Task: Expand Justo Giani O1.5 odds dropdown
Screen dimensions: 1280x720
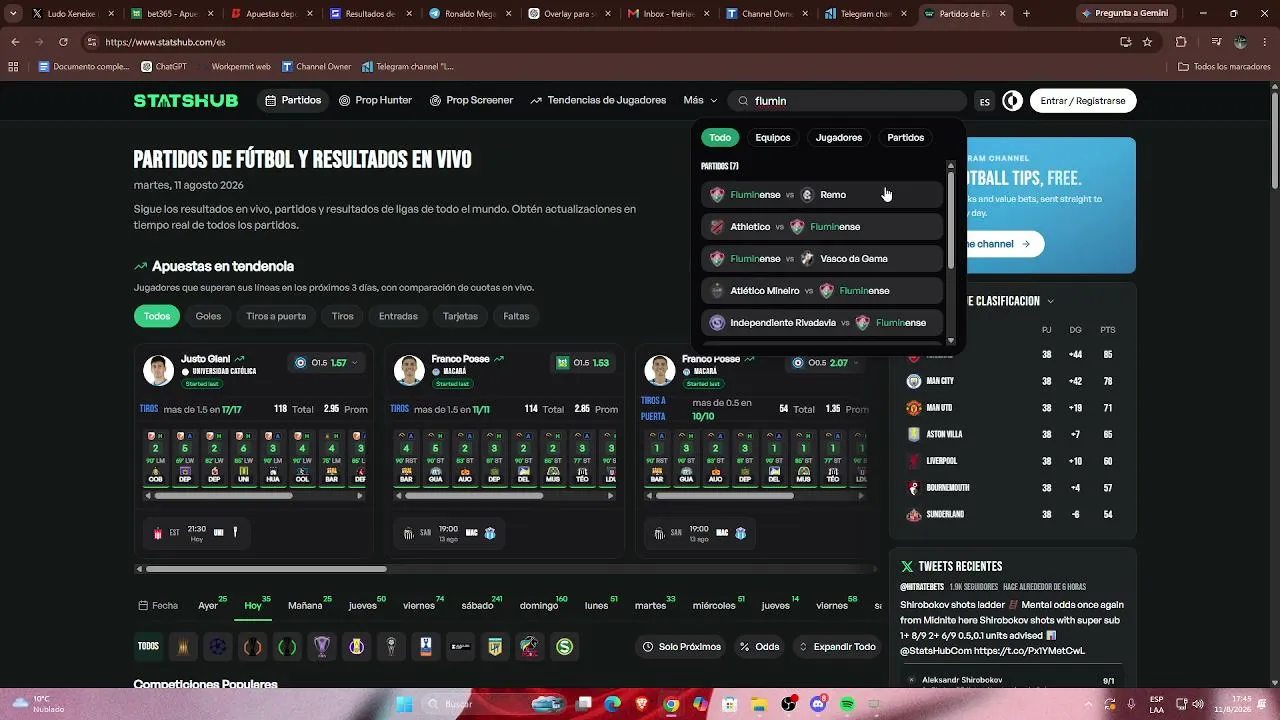Action: (327, 363)
